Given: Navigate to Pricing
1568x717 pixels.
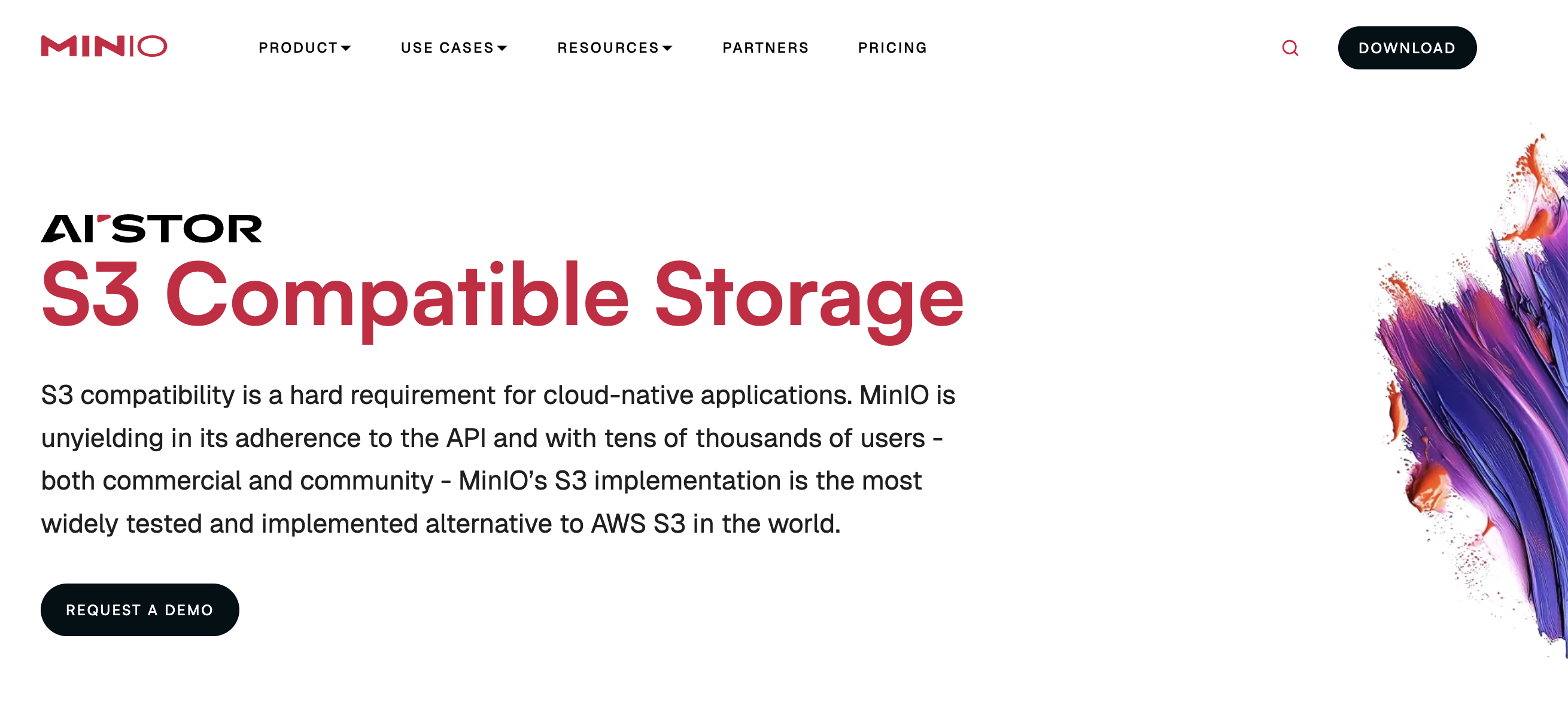Looking at the screenshot, I should (x=892, y=47).
